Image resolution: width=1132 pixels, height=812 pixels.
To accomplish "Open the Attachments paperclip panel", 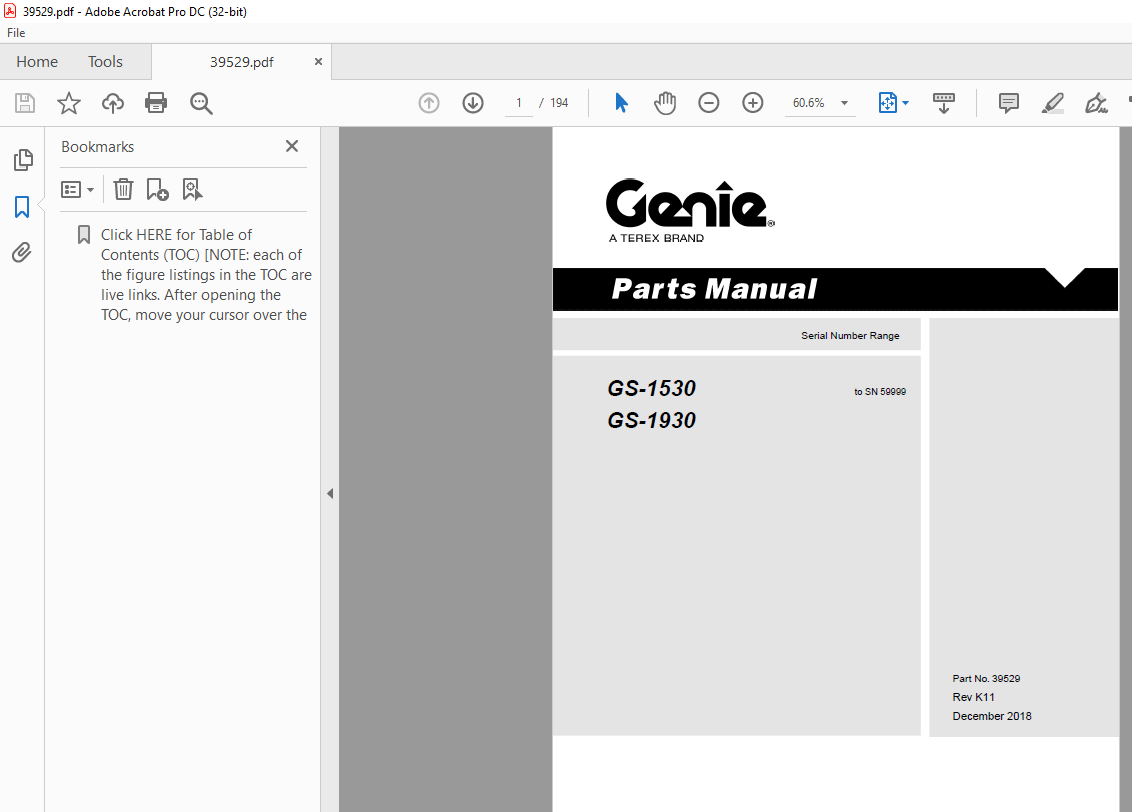I will tap(22, 253).
